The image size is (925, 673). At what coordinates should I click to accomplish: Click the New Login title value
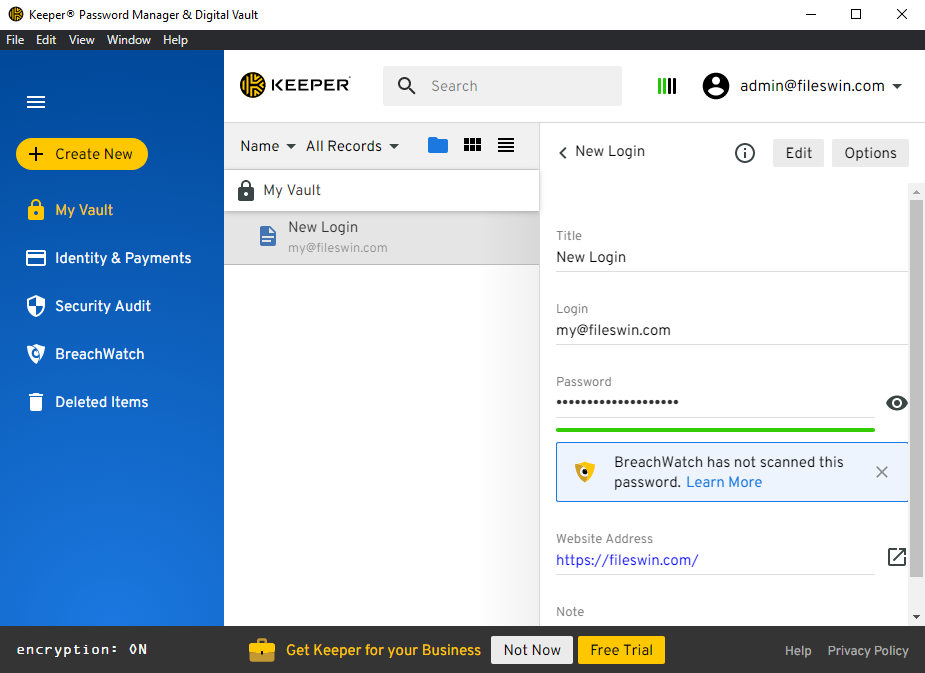pyautogui.click(x=591, y=257)
